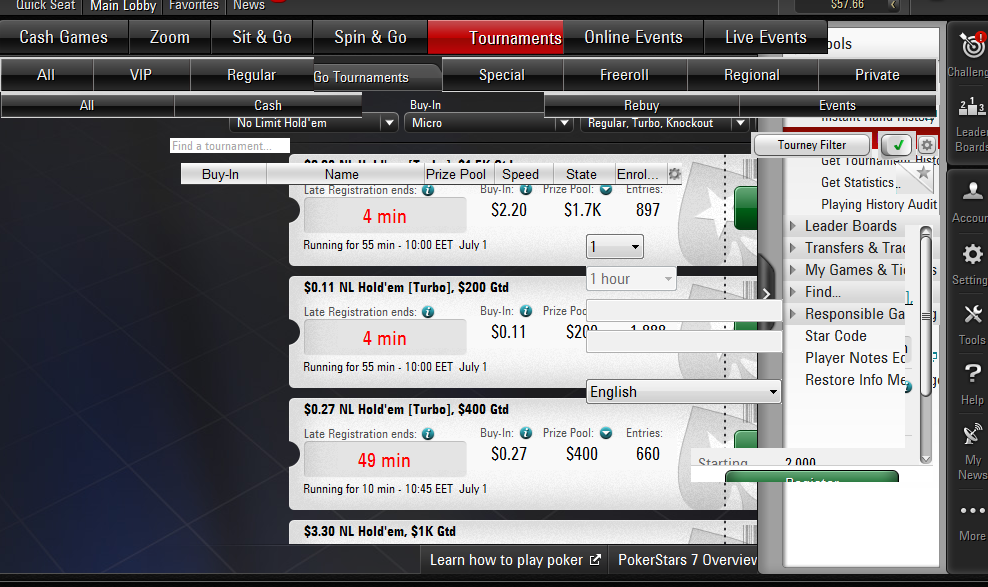Select the Cash filter tab
Image resolution: width=988 pixels, height=587 pixels.
click(x=268, y=105)
